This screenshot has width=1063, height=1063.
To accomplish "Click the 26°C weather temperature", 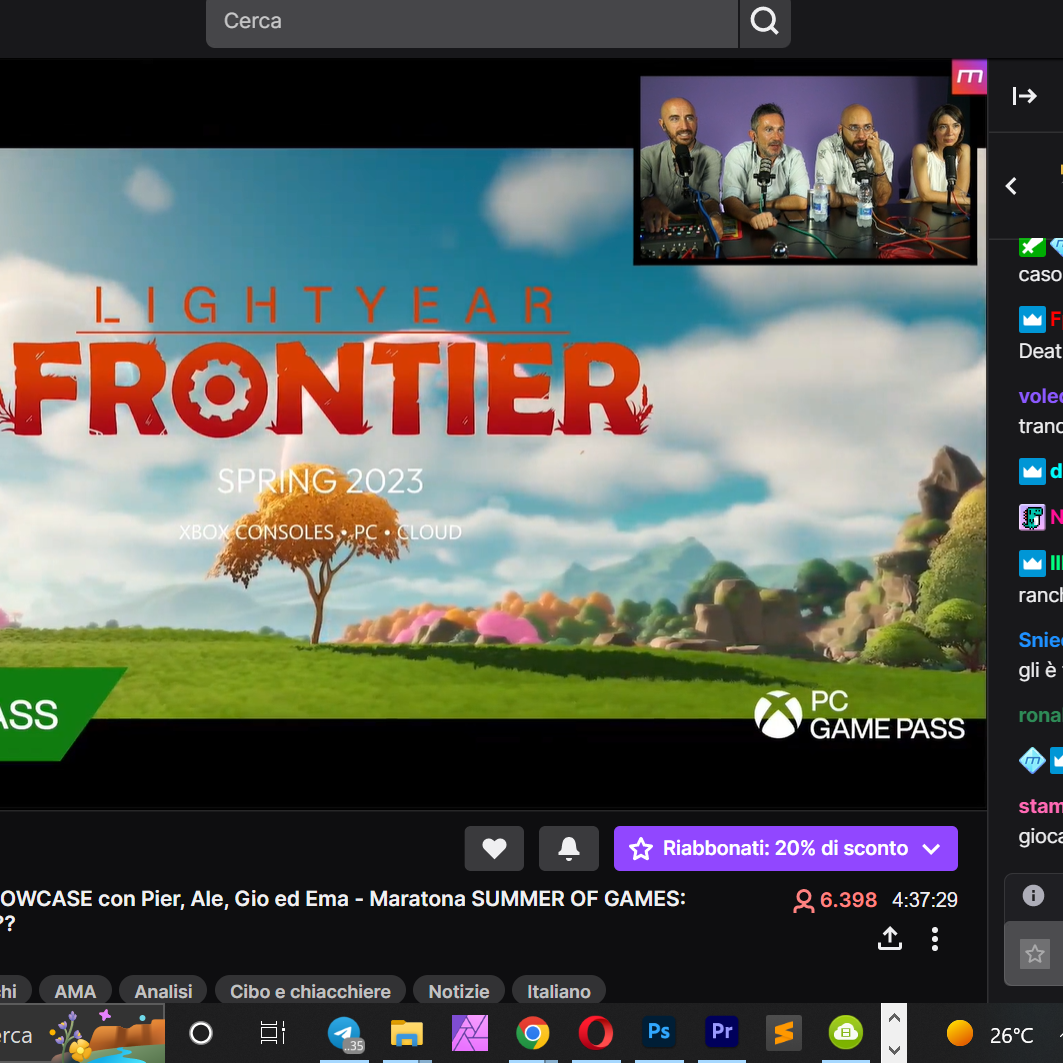I will 1011,1035.
